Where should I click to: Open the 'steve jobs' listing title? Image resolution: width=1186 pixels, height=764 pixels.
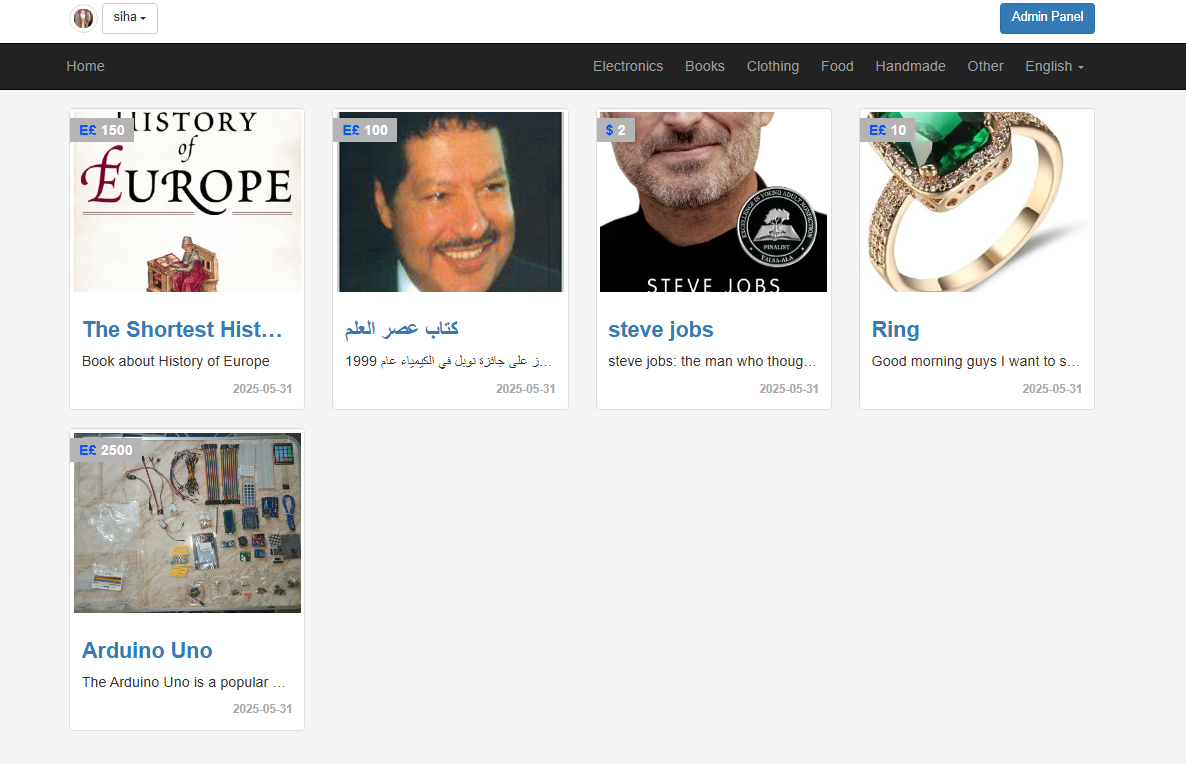click(x=660, y=330)
